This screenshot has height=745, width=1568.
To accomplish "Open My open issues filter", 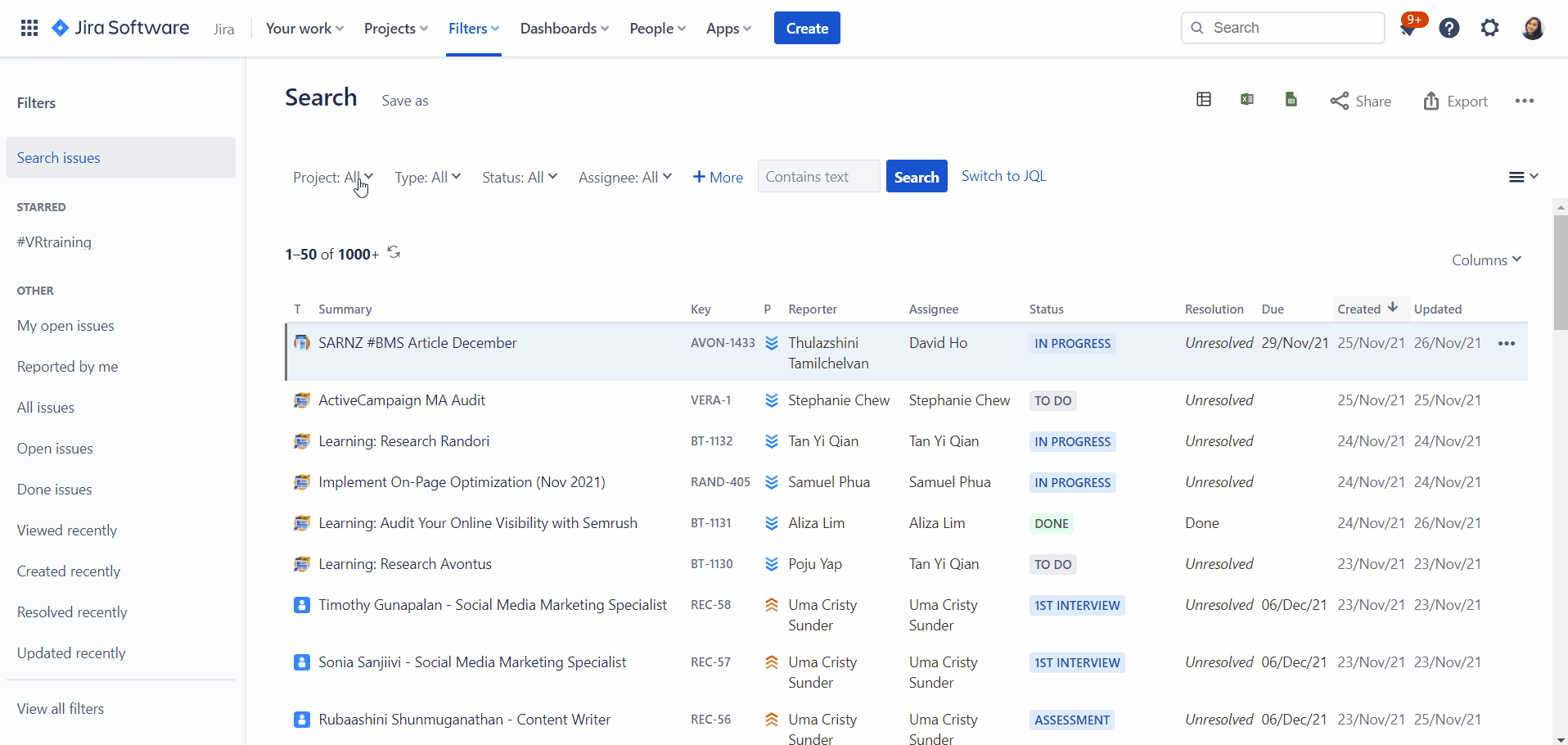I will coord(65,326).
